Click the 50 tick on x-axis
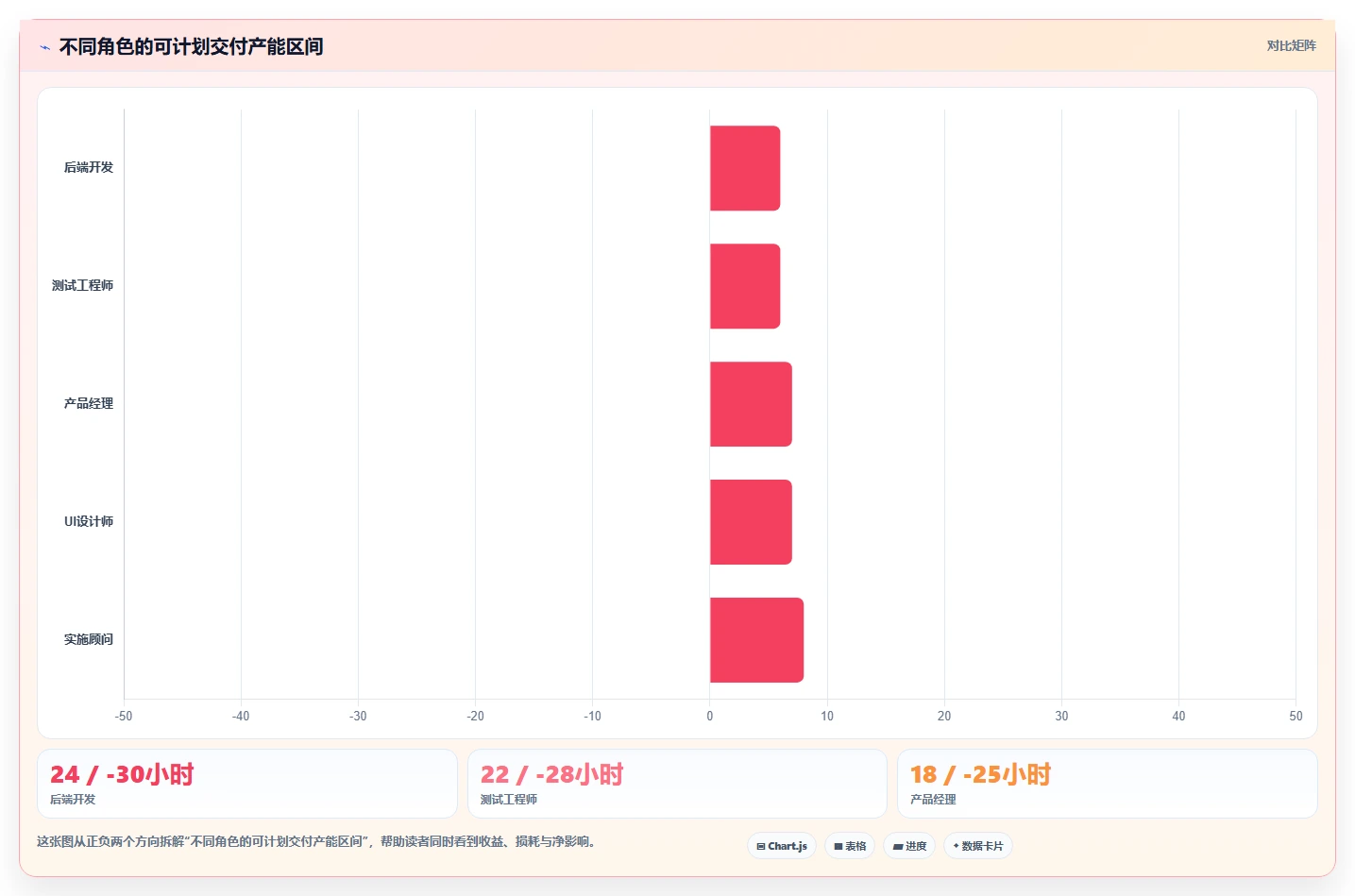1355x896 pixels. click(x=1296, y=716)
